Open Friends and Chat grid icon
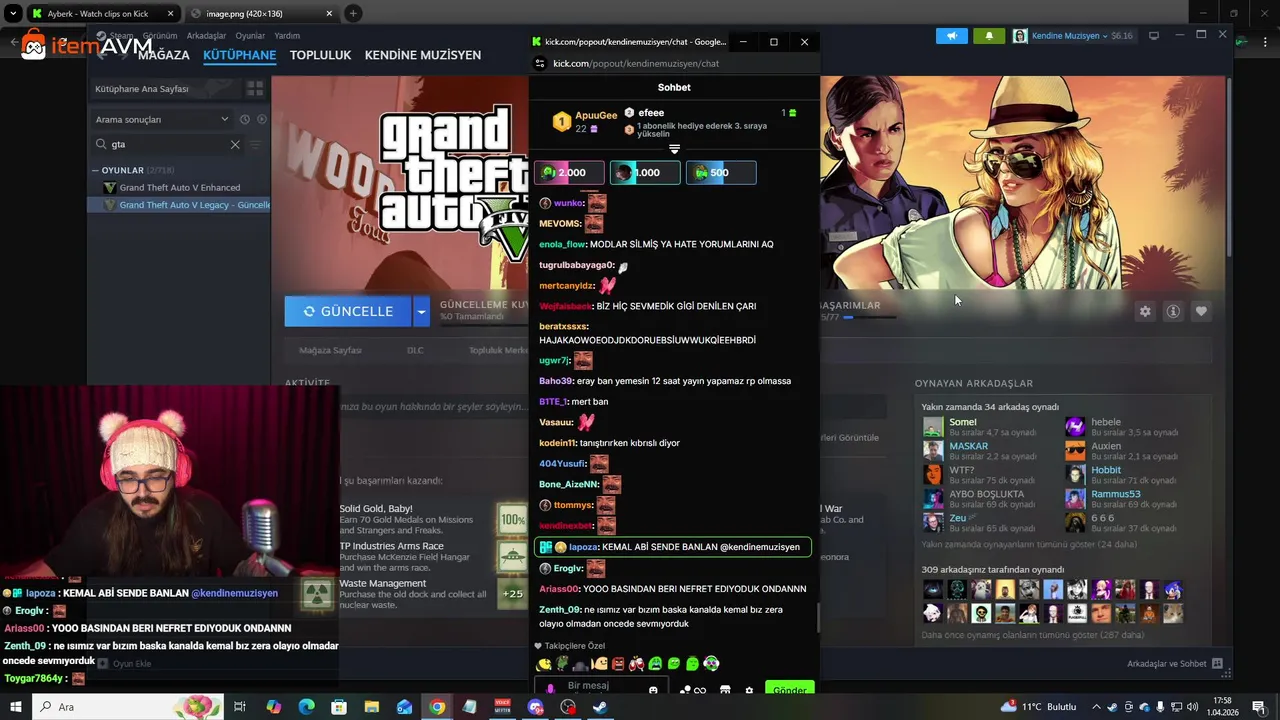1280x720 pixels. [1217, 664]
